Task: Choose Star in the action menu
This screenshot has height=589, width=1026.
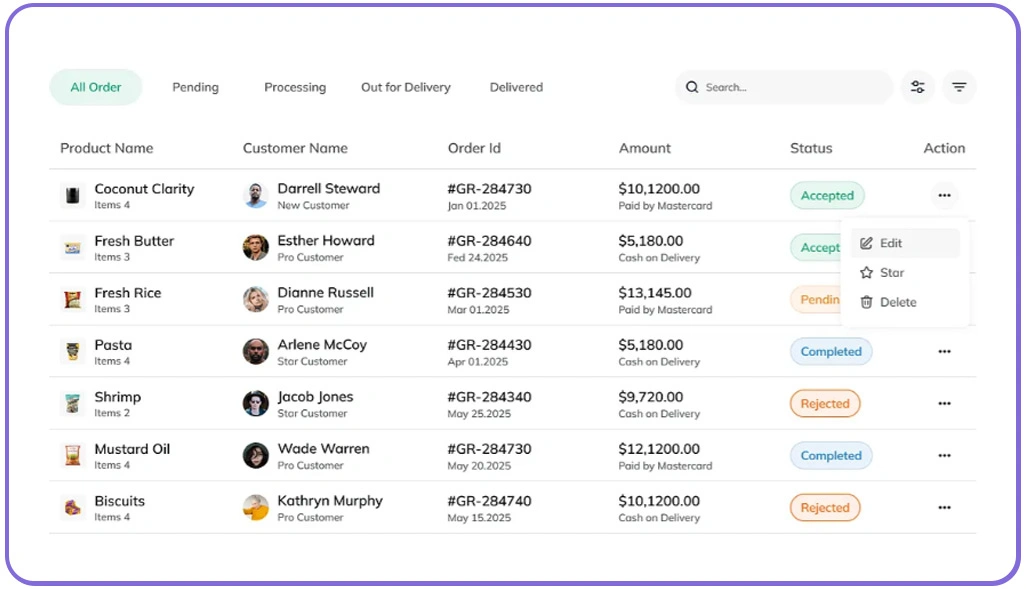Action: (905, 272)
